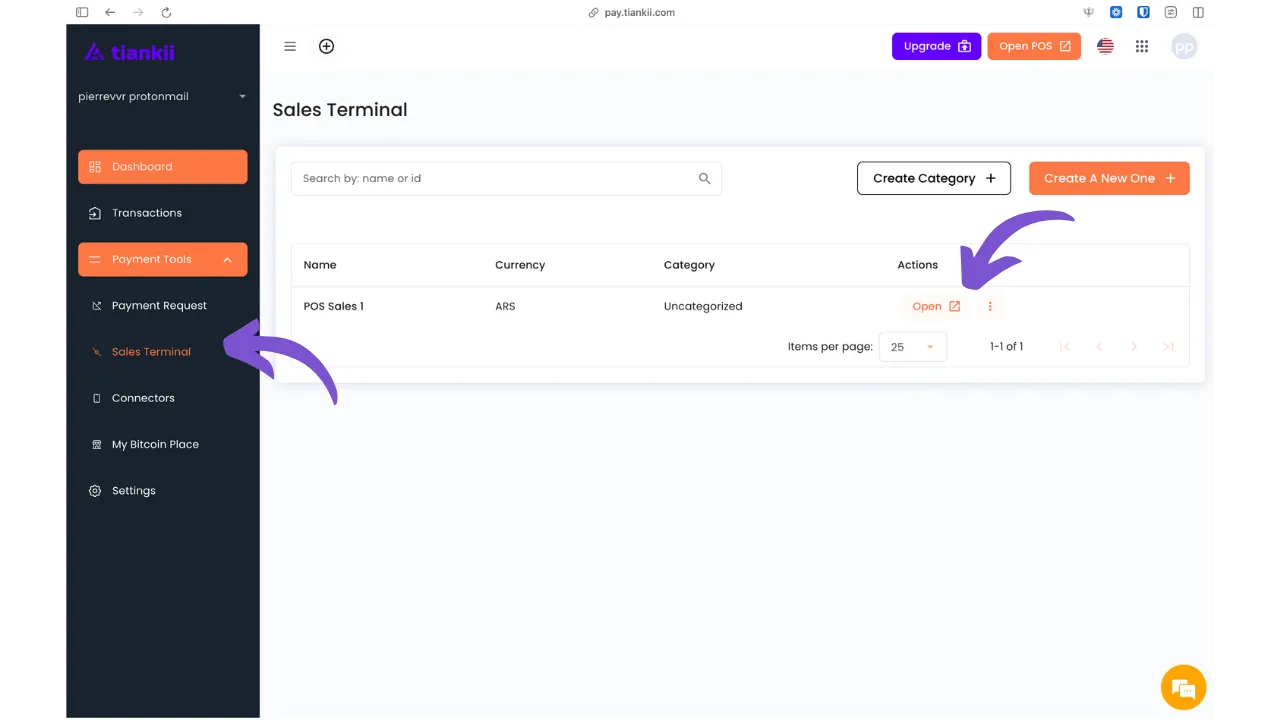Click the circular plus quick-create icon
The width and height of the screenshot is (1280, 720).
point(326,46)
